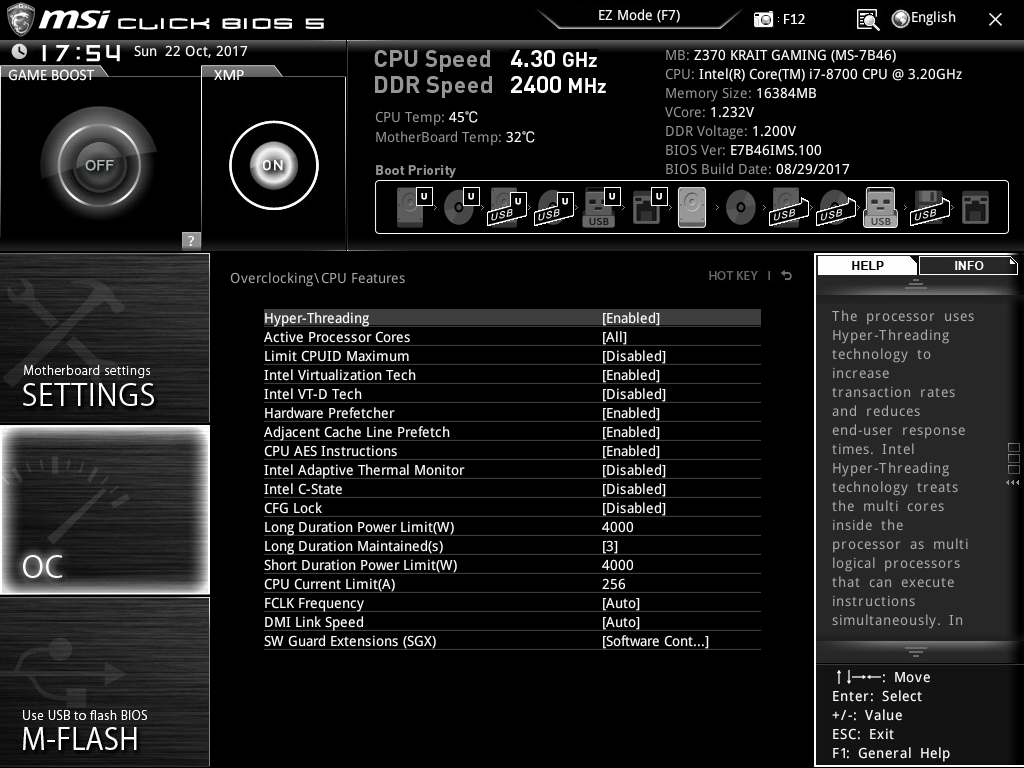This screenshot has width=1024, height=768.
Task: Open the FCLK Frequency Auto value
Action: click(620, 603)
